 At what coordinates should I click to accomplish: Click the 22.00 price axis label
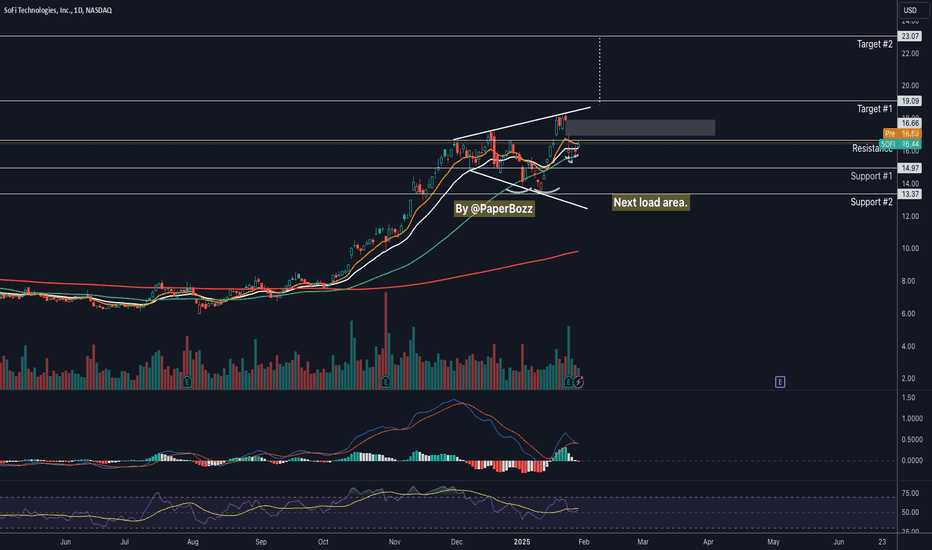click(910, 54)
